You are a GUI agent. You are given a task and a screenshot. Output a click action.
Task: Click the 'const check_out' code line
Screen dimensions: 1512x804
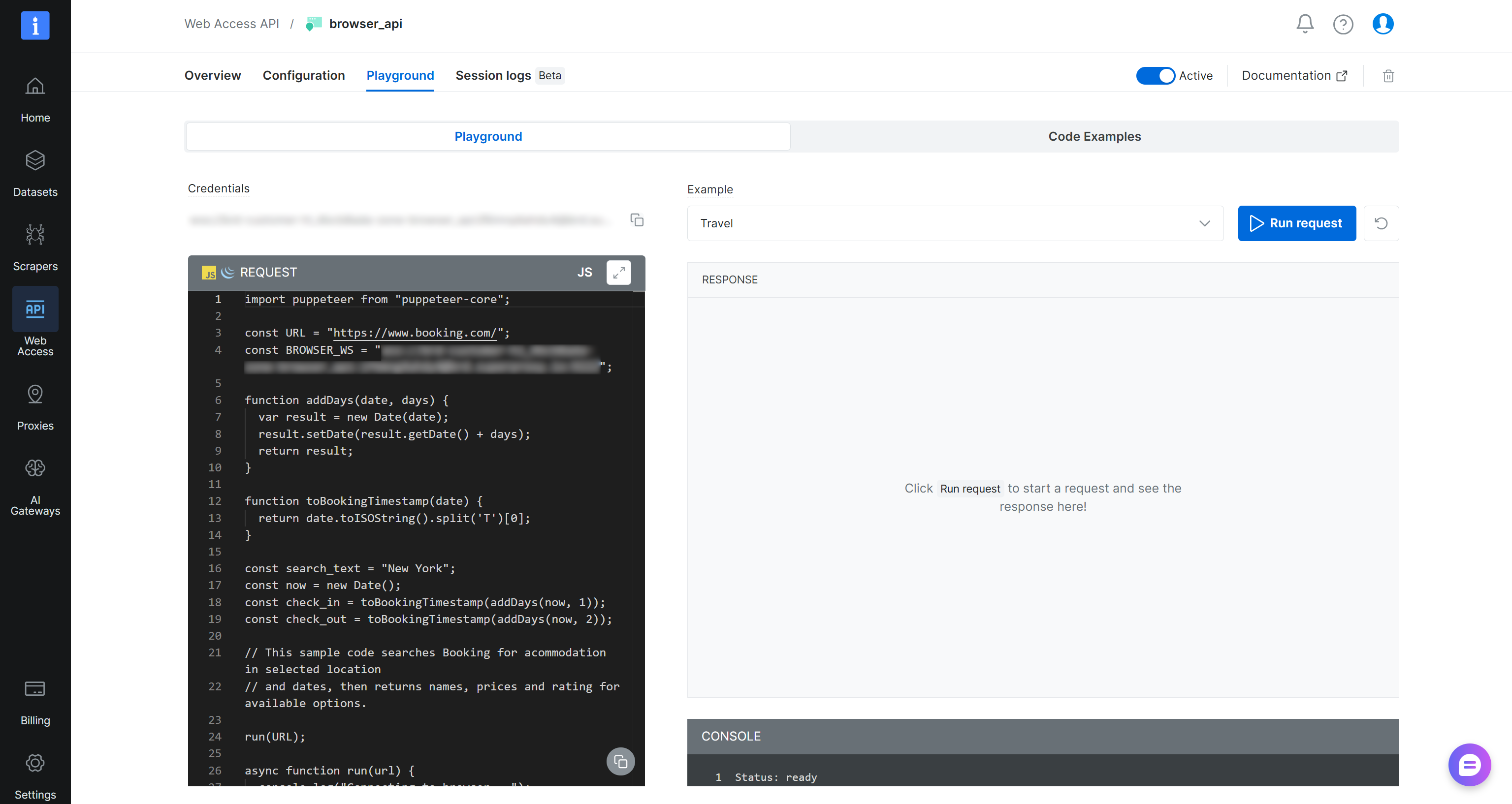(x=428, y=618)
